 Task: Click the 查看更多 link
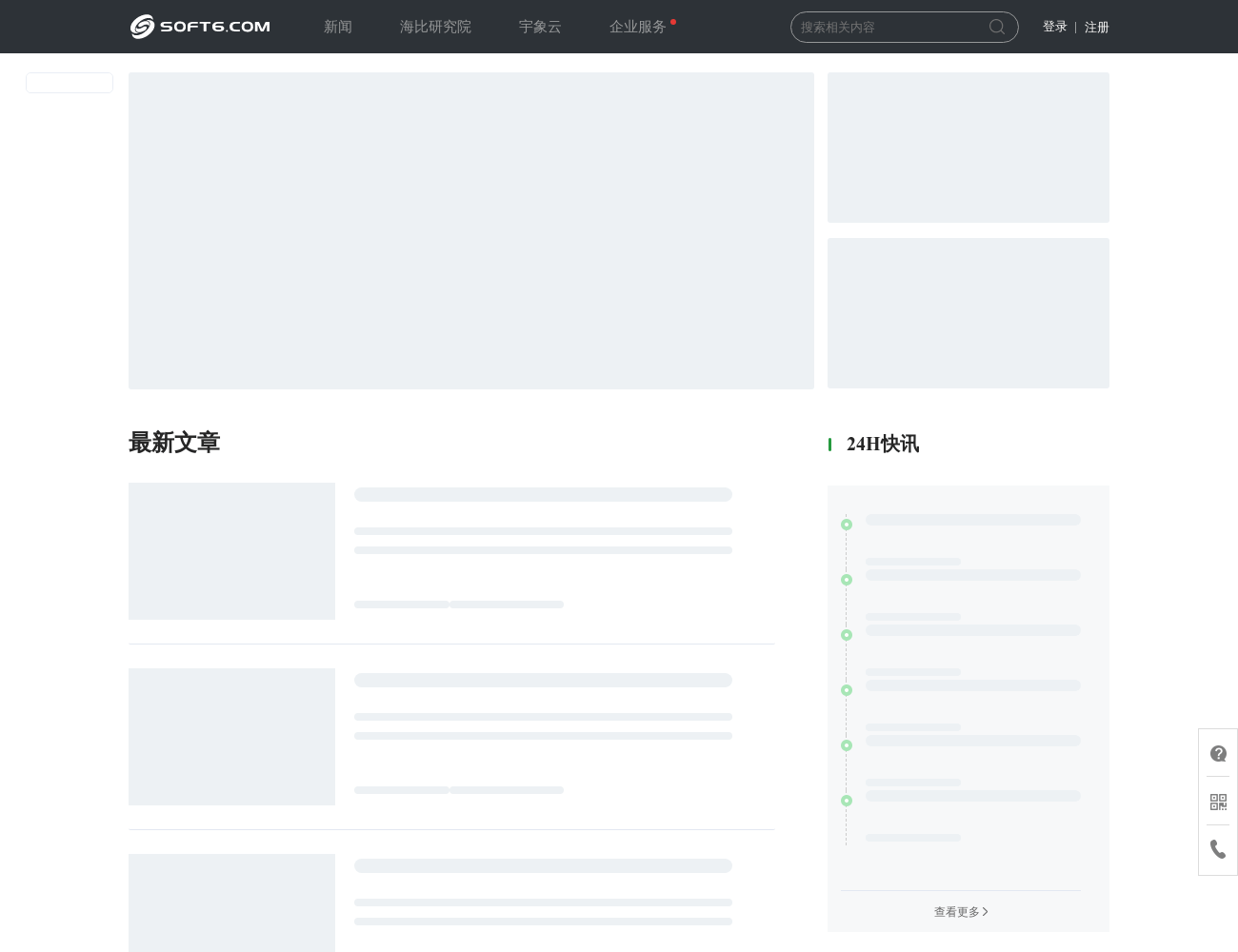(961, 912)
